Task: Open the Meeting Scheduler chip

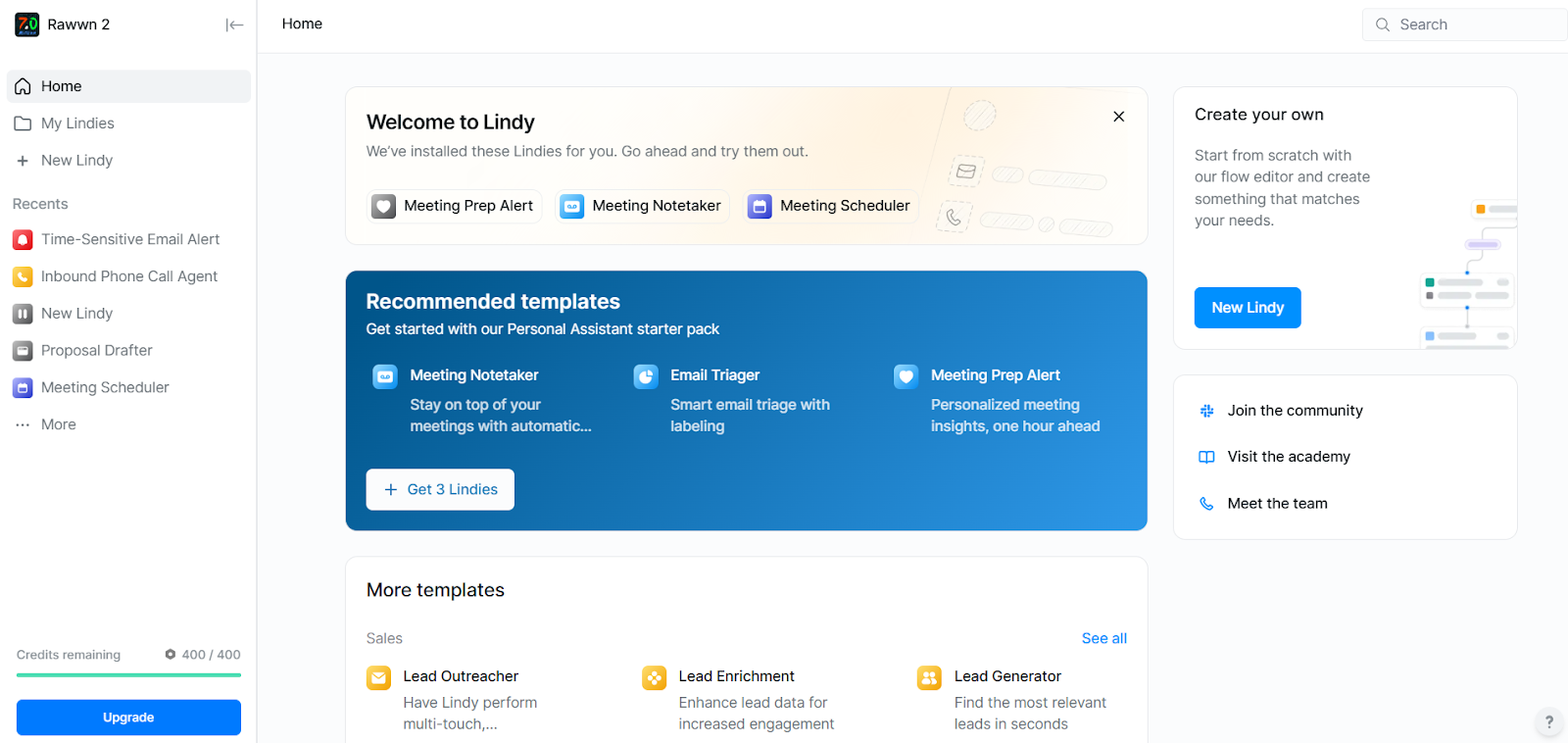Action: pyautogui.click(x=830, y=206)
